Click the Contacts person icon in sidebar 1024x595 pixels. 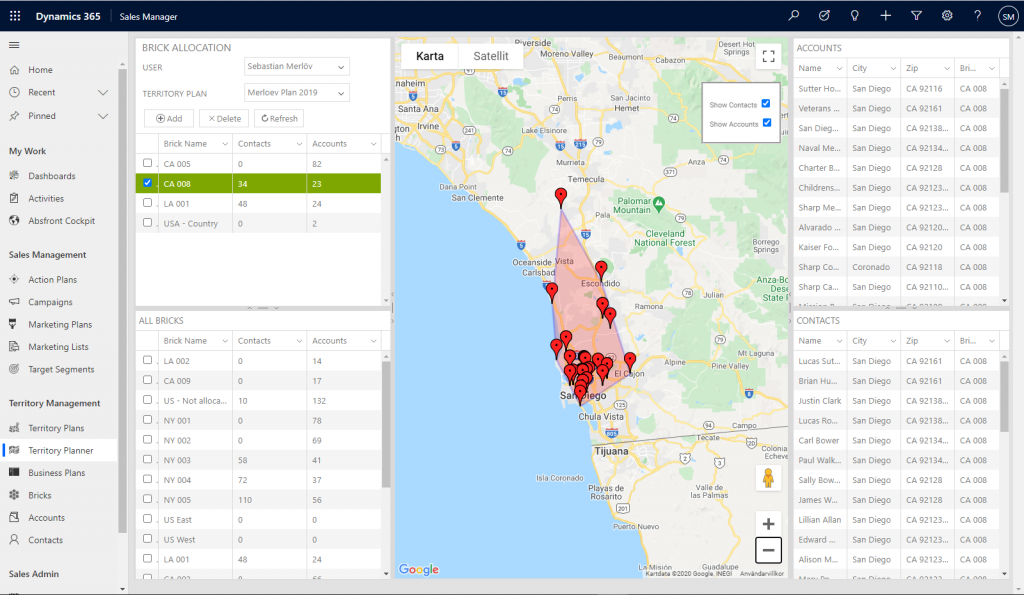point(14,539)
